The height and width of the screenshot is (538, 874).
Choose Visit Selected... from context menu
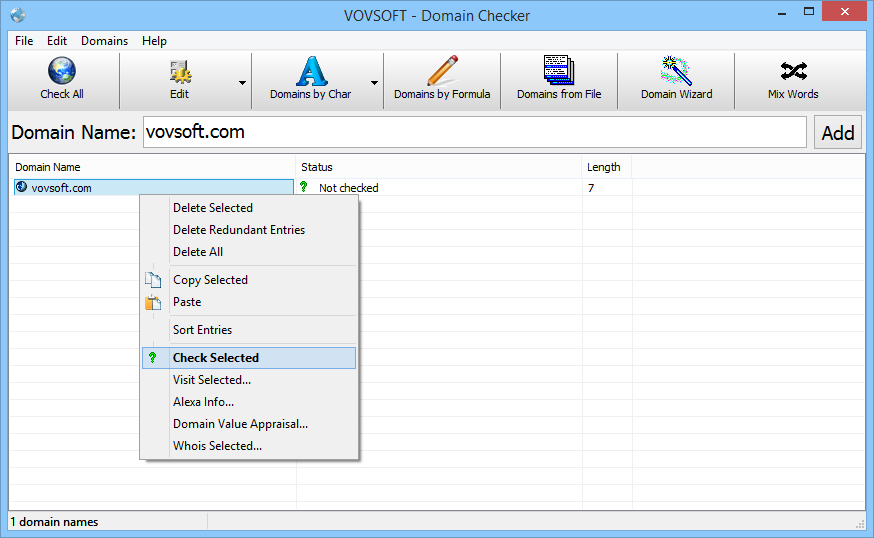[249, 380]
